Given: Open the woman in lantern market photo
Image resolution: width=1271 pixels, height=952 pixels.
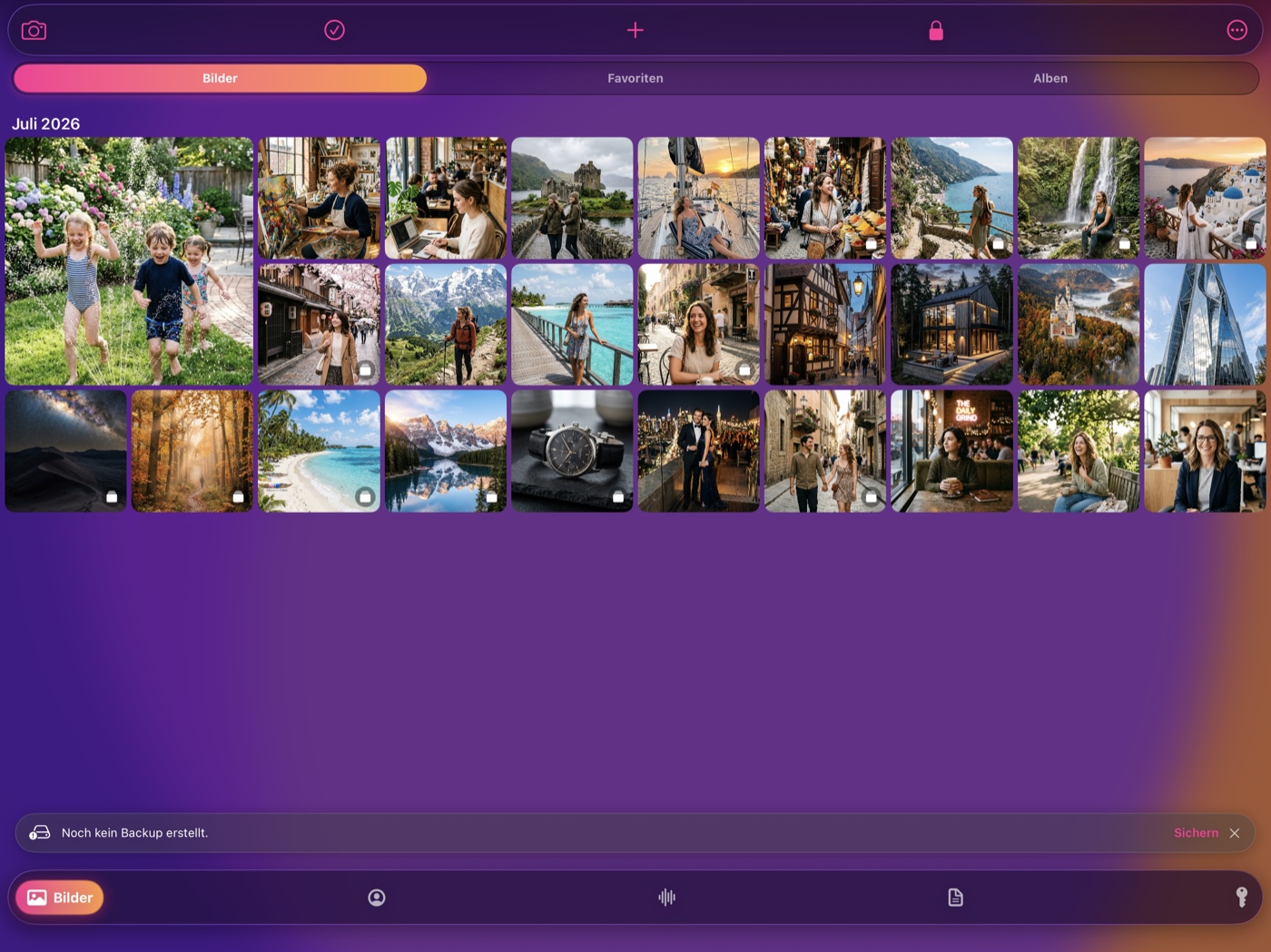Looking at the screenshot, I should coord(825,198).
